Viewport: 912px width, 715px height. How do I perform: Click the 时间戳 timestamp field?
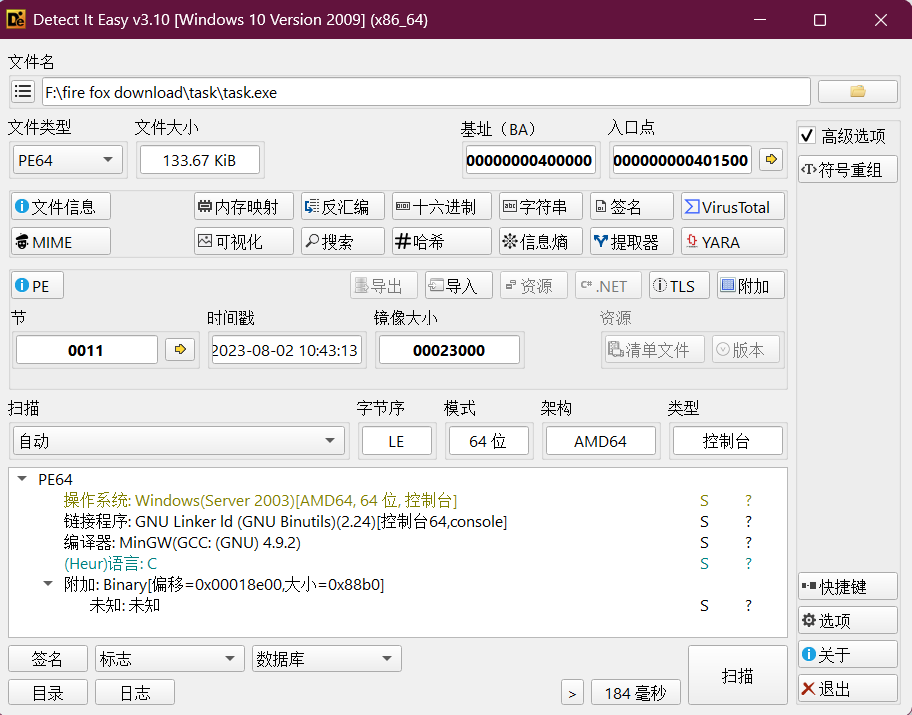pos(287,350)
